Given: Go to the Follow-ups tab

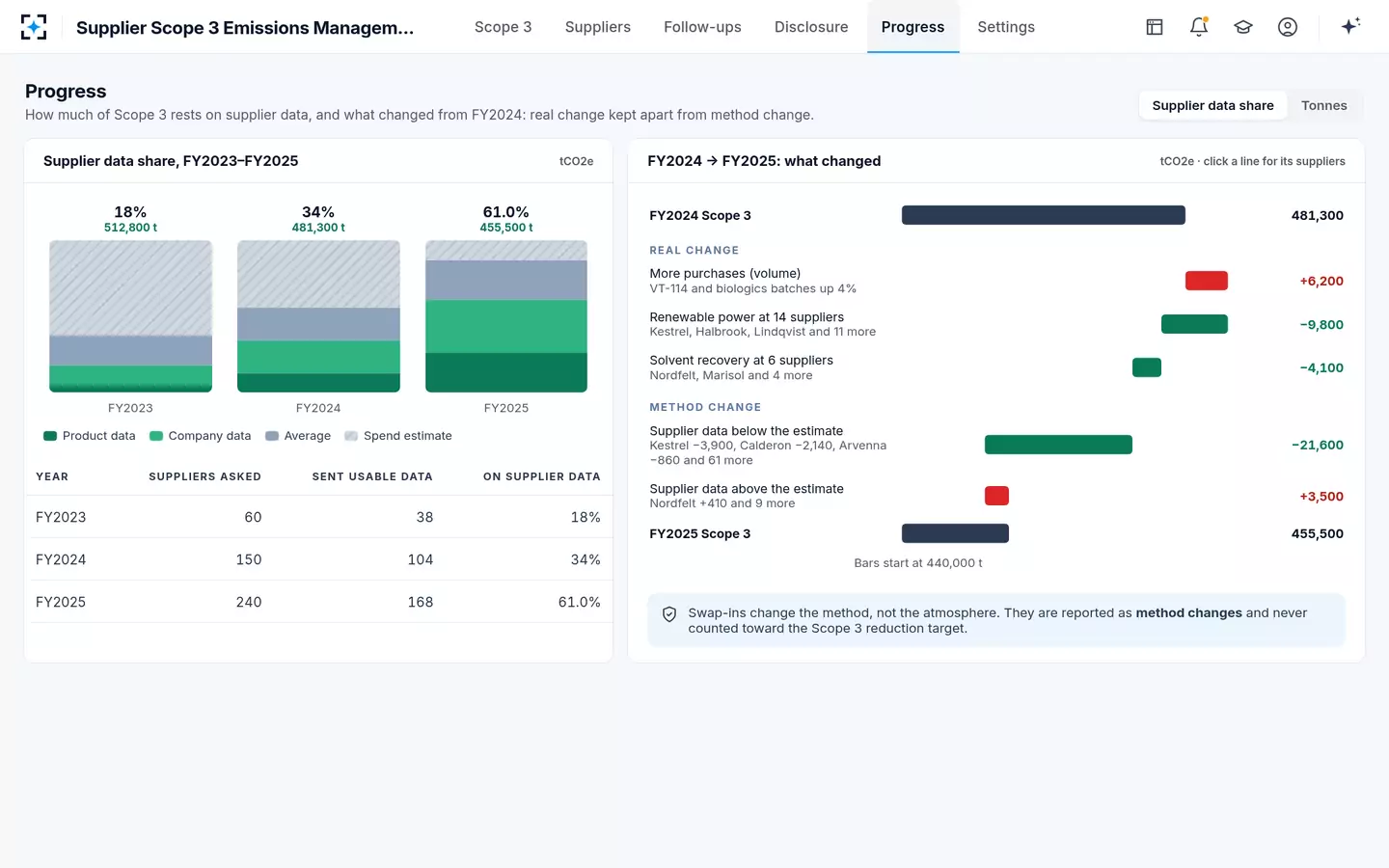Looking at the screenshot, I should 702,27.
